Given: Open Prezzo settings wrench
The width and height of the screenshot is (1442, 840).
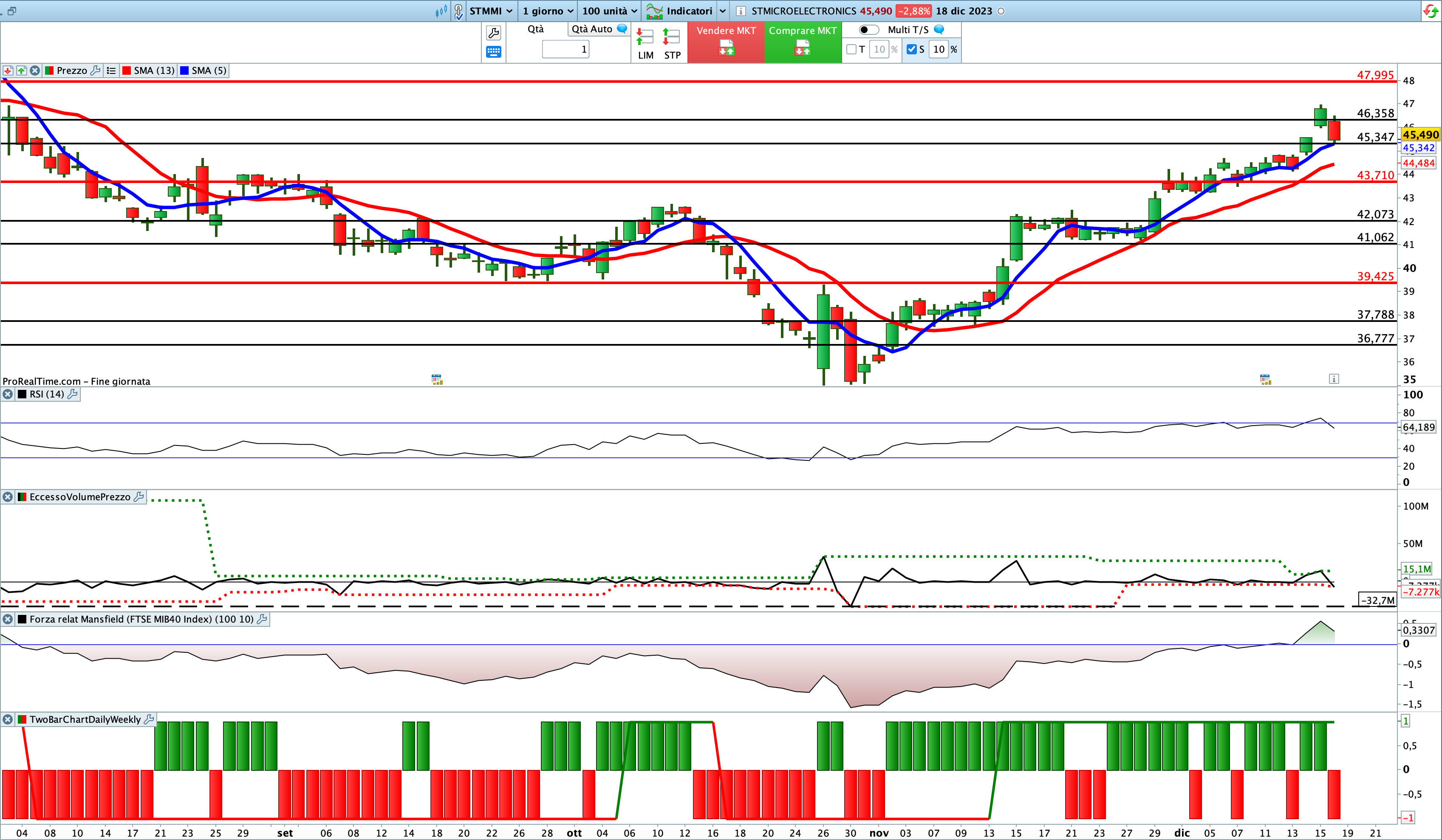Looking at the screenshot, I should (96, 70).
